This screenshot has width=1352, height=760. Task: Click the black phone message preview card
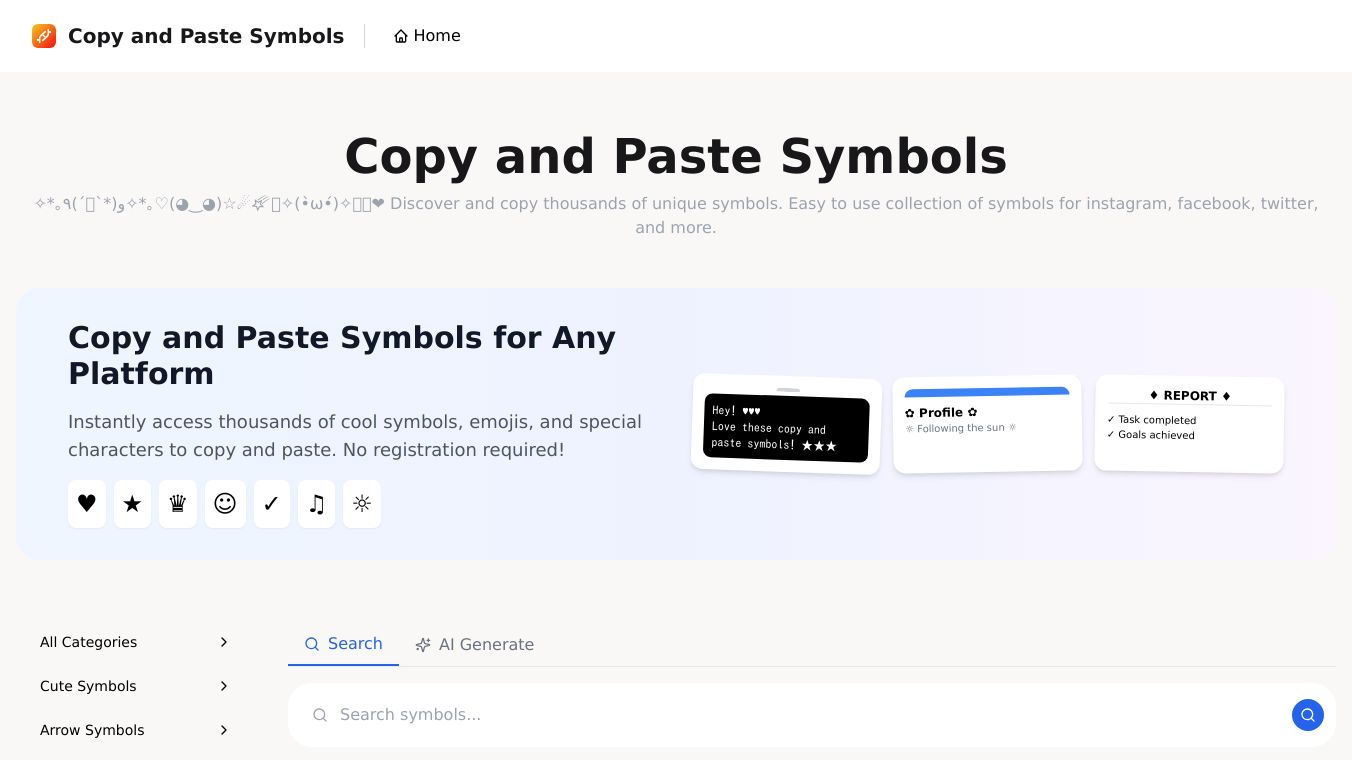click(x=786, y=426)
